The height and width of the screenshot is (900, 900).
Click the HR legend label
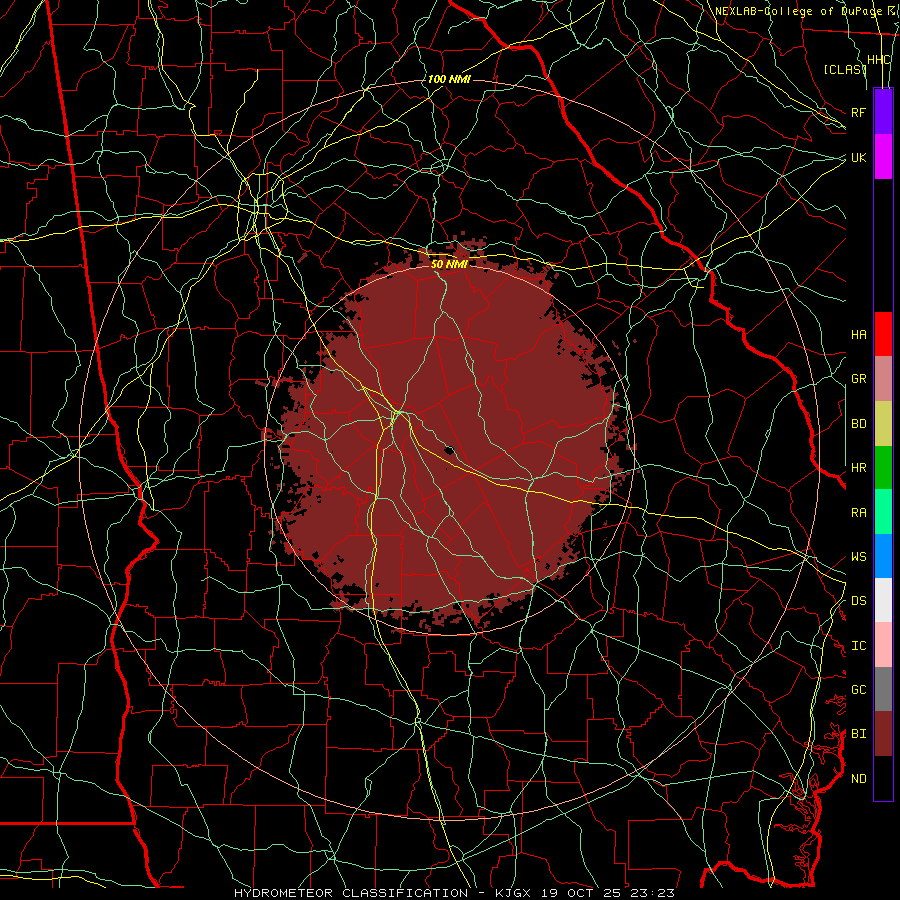point(859,468)
